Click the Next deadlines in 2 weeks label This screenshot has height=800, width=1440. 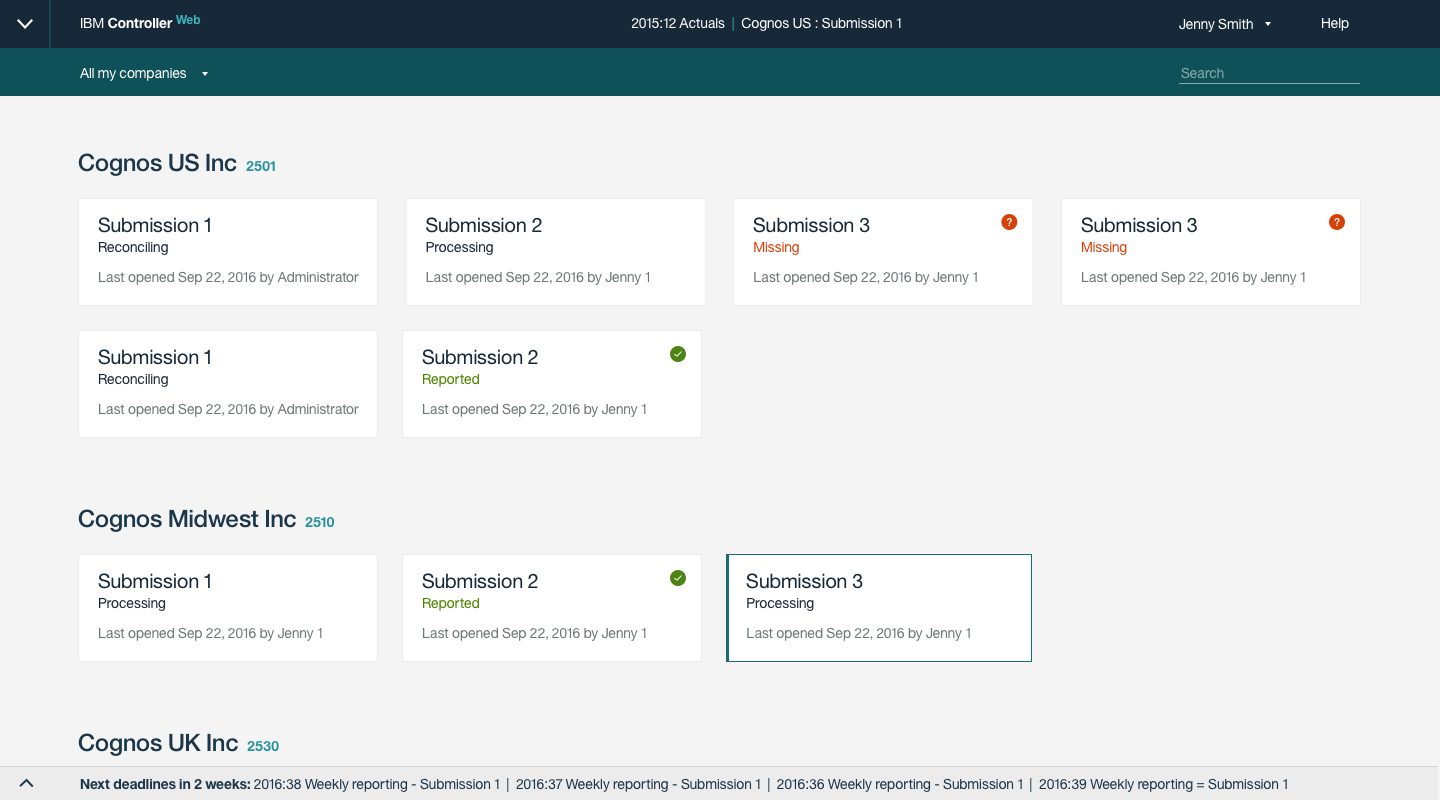coord(165,784)
